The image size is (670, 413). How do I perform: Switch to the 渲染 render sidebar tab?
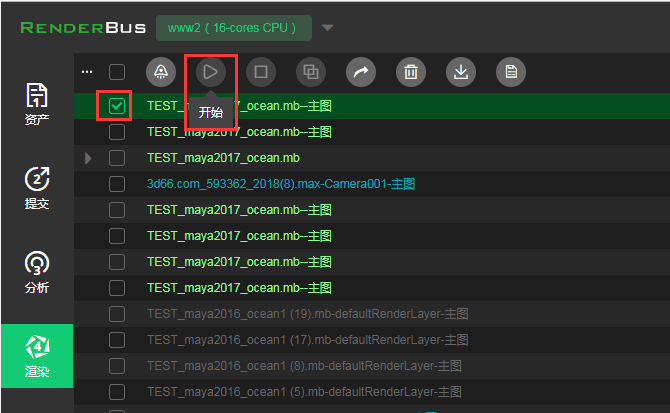coord(37,356)
